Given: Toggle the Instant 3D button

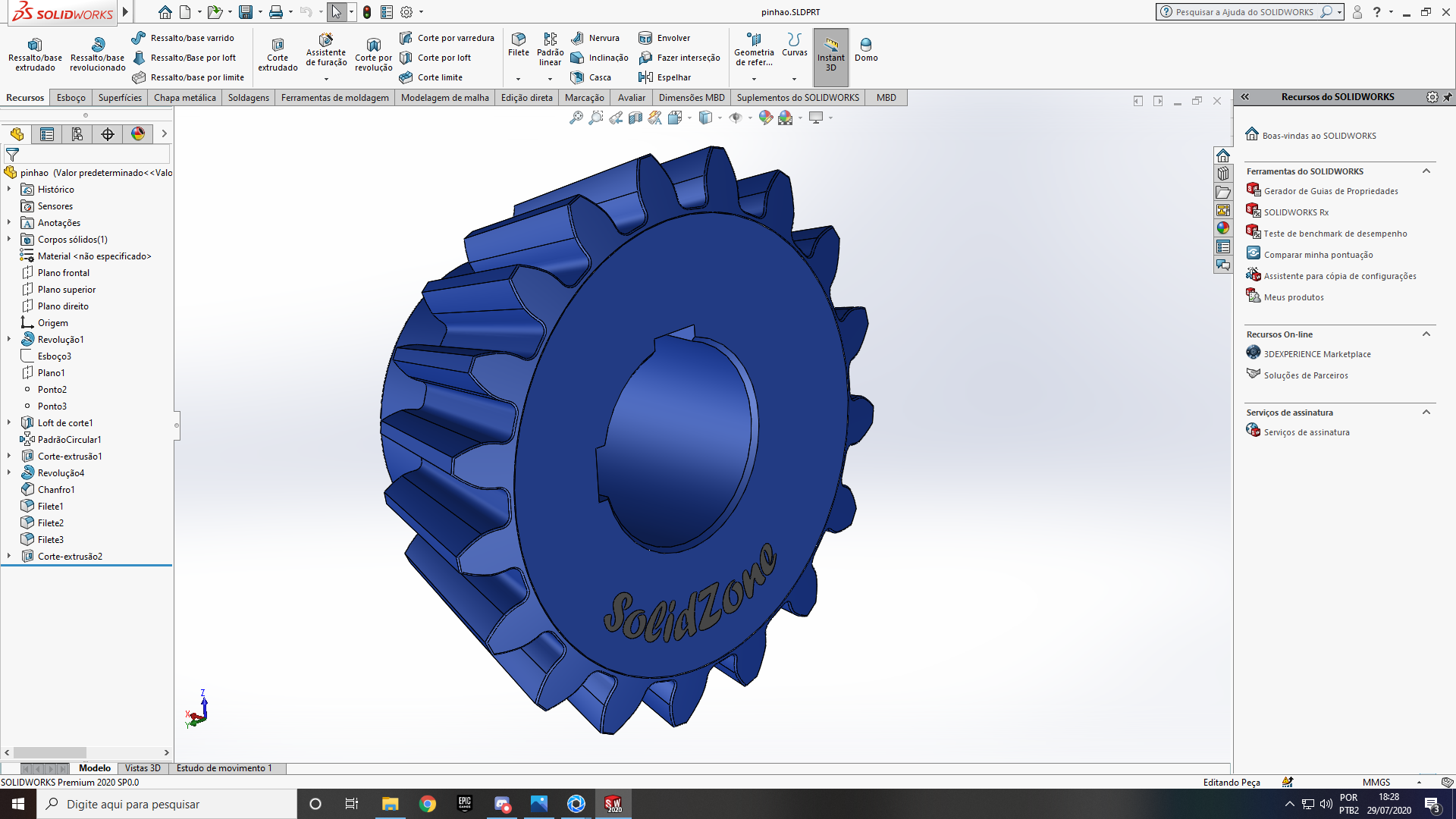Looking at the screenshot, I should tap(831, 52).
